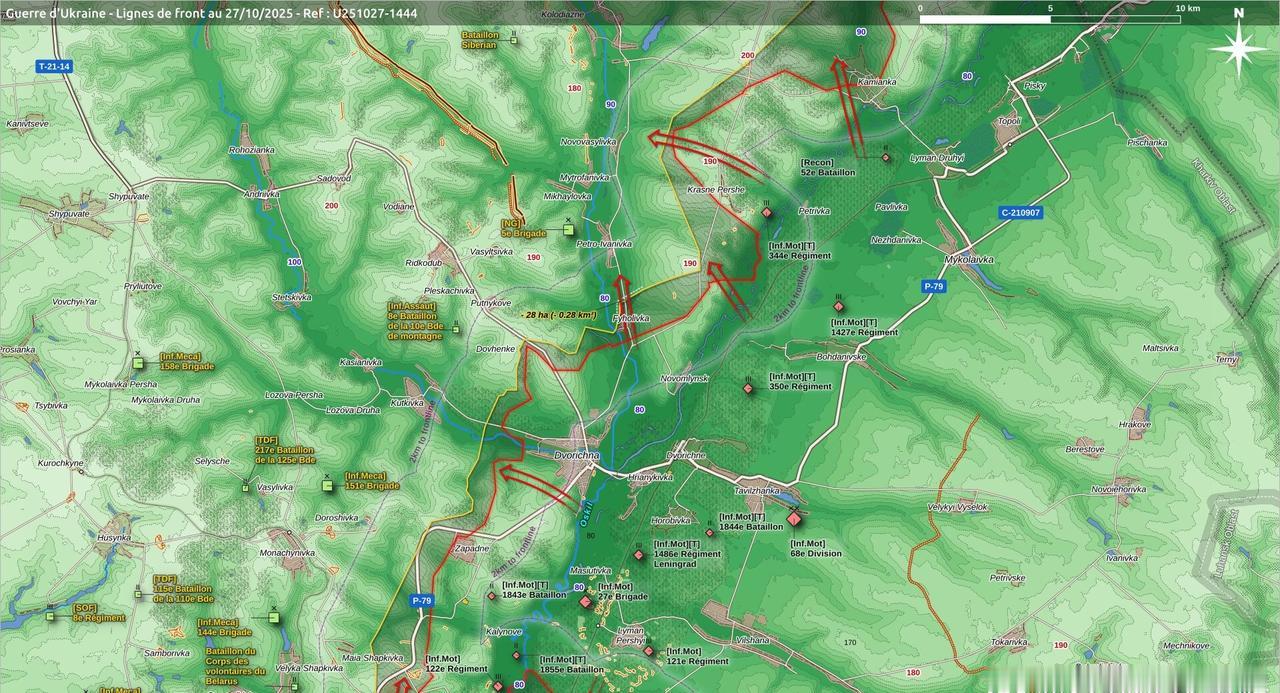Select the Pisky village label
This screenshot has height=693, width=1280.
tap(1034, 85)
